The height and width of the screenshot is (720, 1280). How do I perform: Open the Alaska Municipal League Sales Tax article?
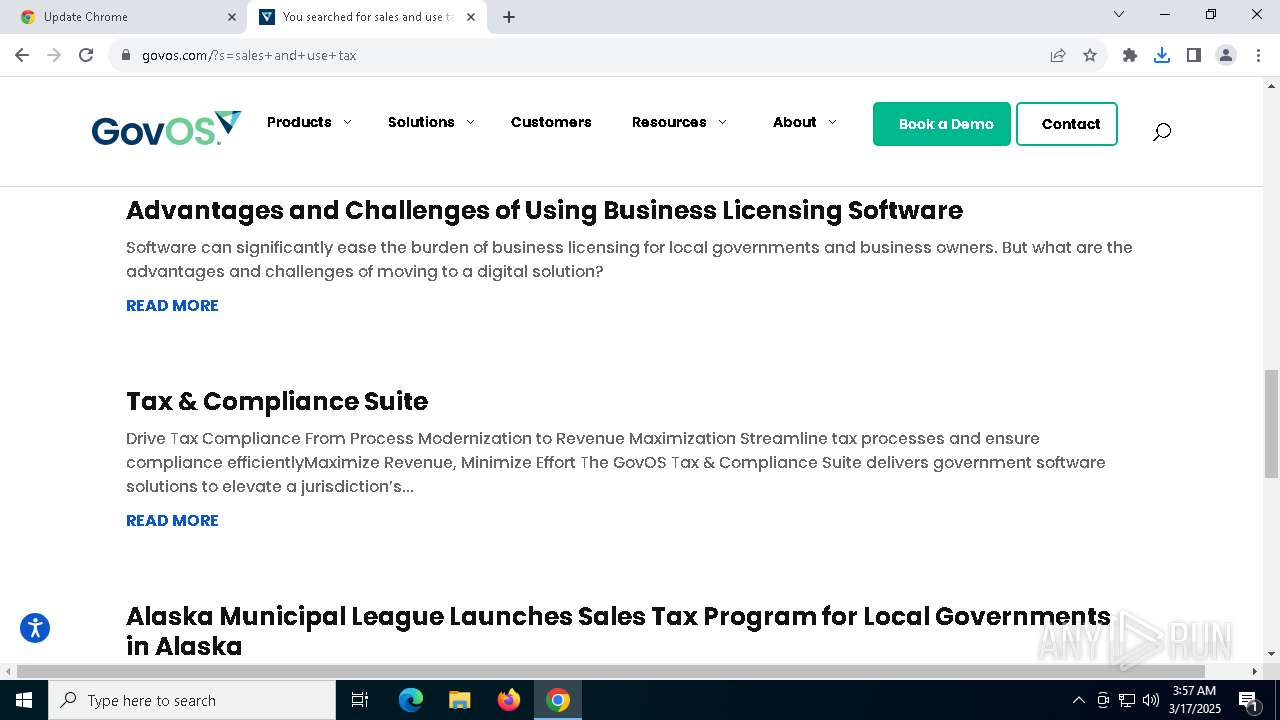[x=618, y=631]
